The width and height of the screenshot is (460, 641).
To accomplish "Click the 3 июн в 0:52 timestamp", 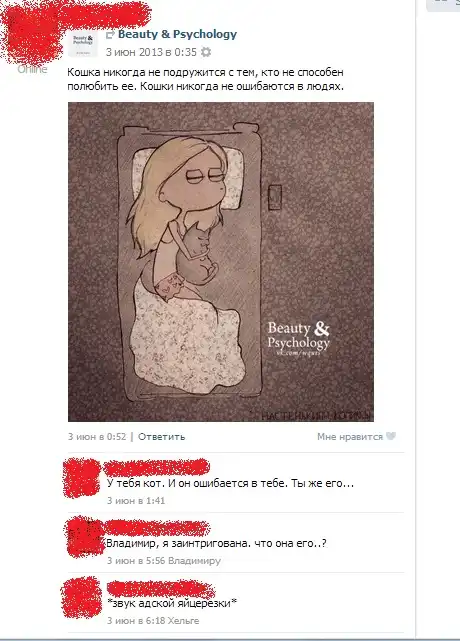I will coord(97,437).
